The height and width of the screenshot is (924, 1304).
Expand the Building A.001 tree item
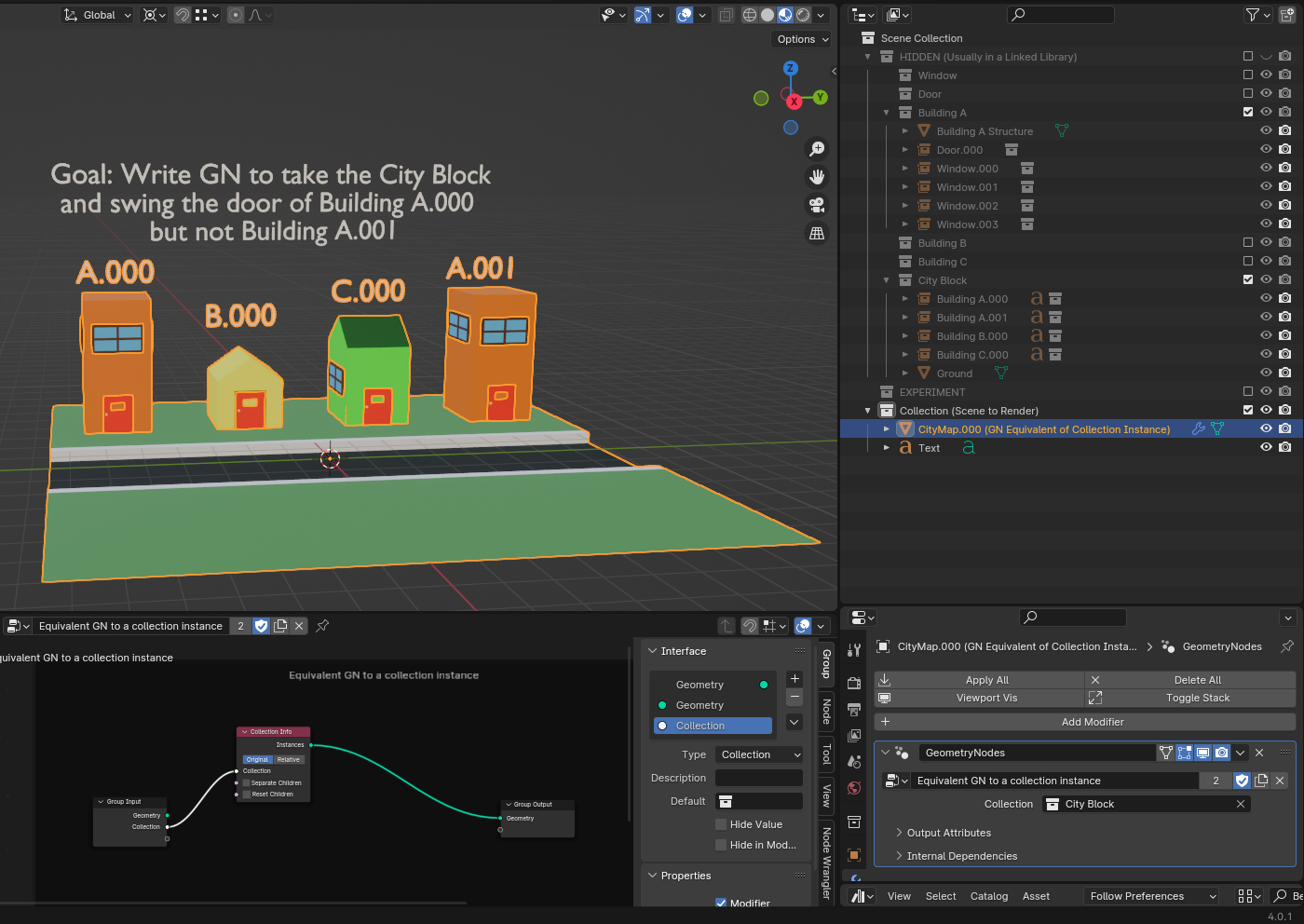[x=905, y=318]
